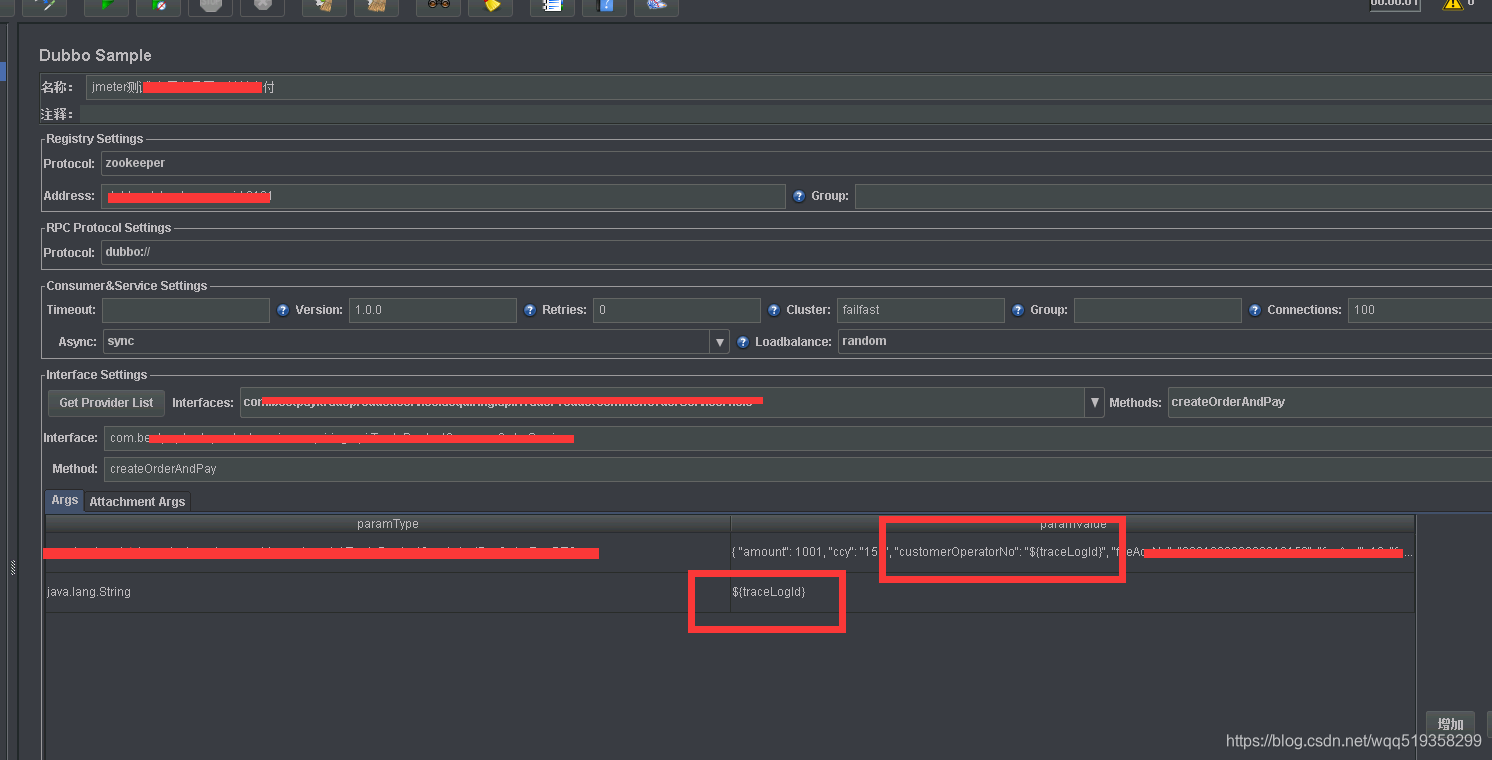The height and width of the screenshot is (760, 1492).
Task: Open log viewer via yellow warning triangle
Action: coord(1453,4)
